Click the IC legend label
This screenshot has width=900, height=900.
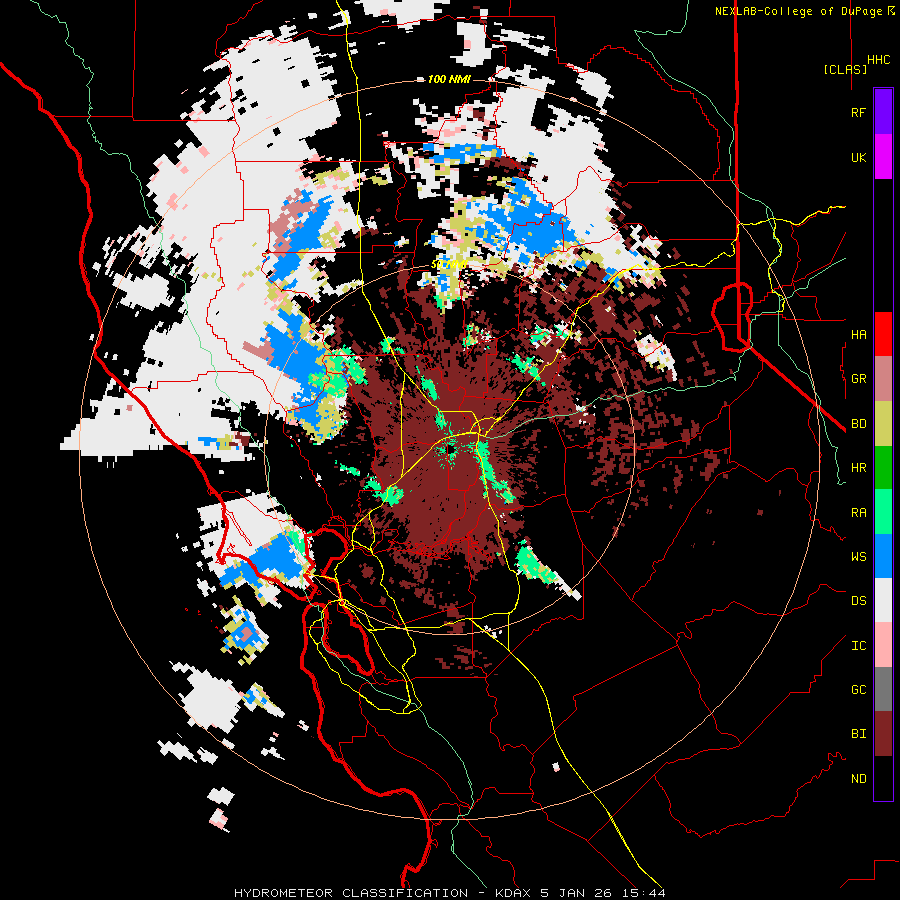[x=858, y=645]
